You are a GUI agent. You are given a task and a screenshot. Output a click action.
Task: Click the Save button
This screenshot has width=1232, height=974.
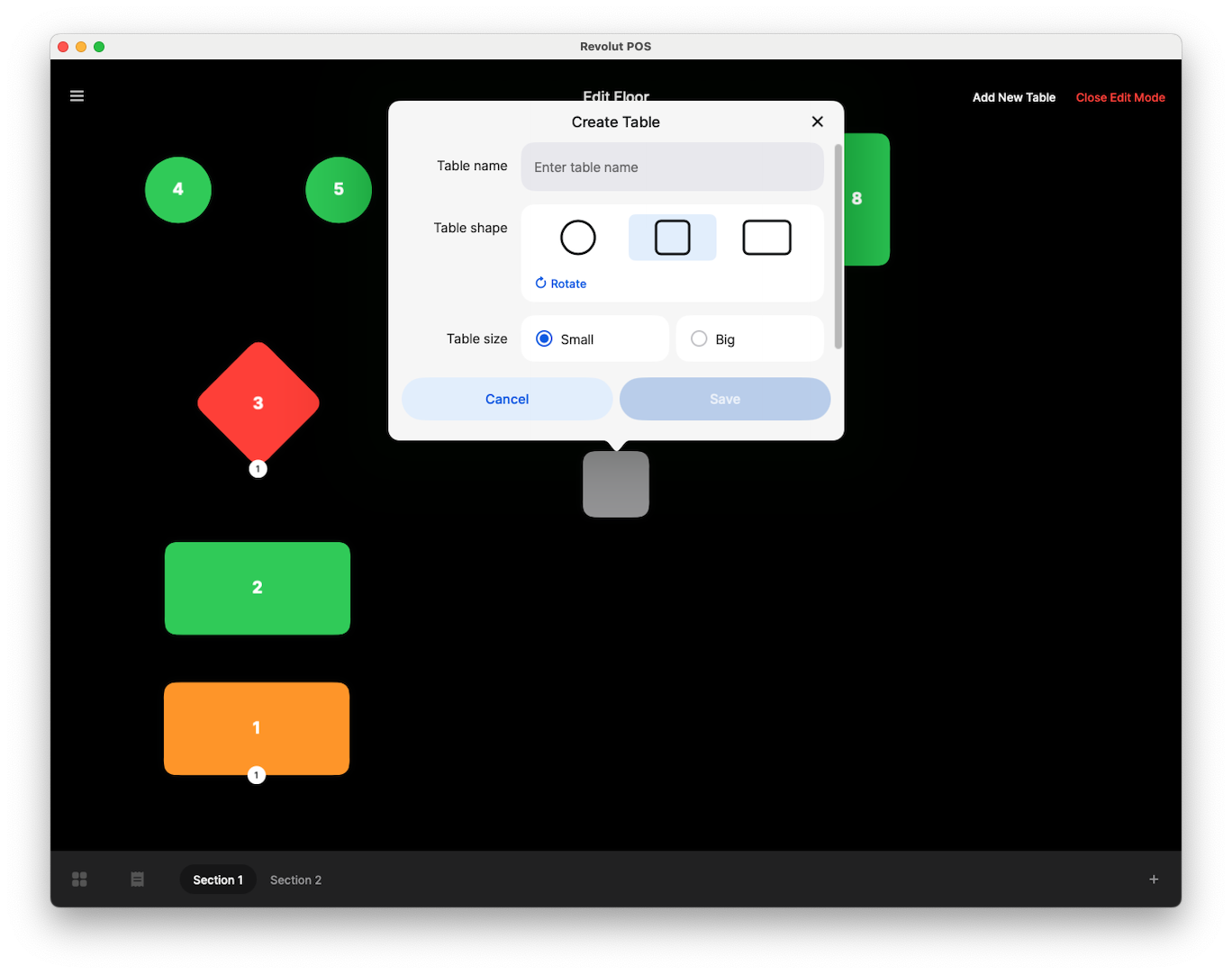(725, 399)
